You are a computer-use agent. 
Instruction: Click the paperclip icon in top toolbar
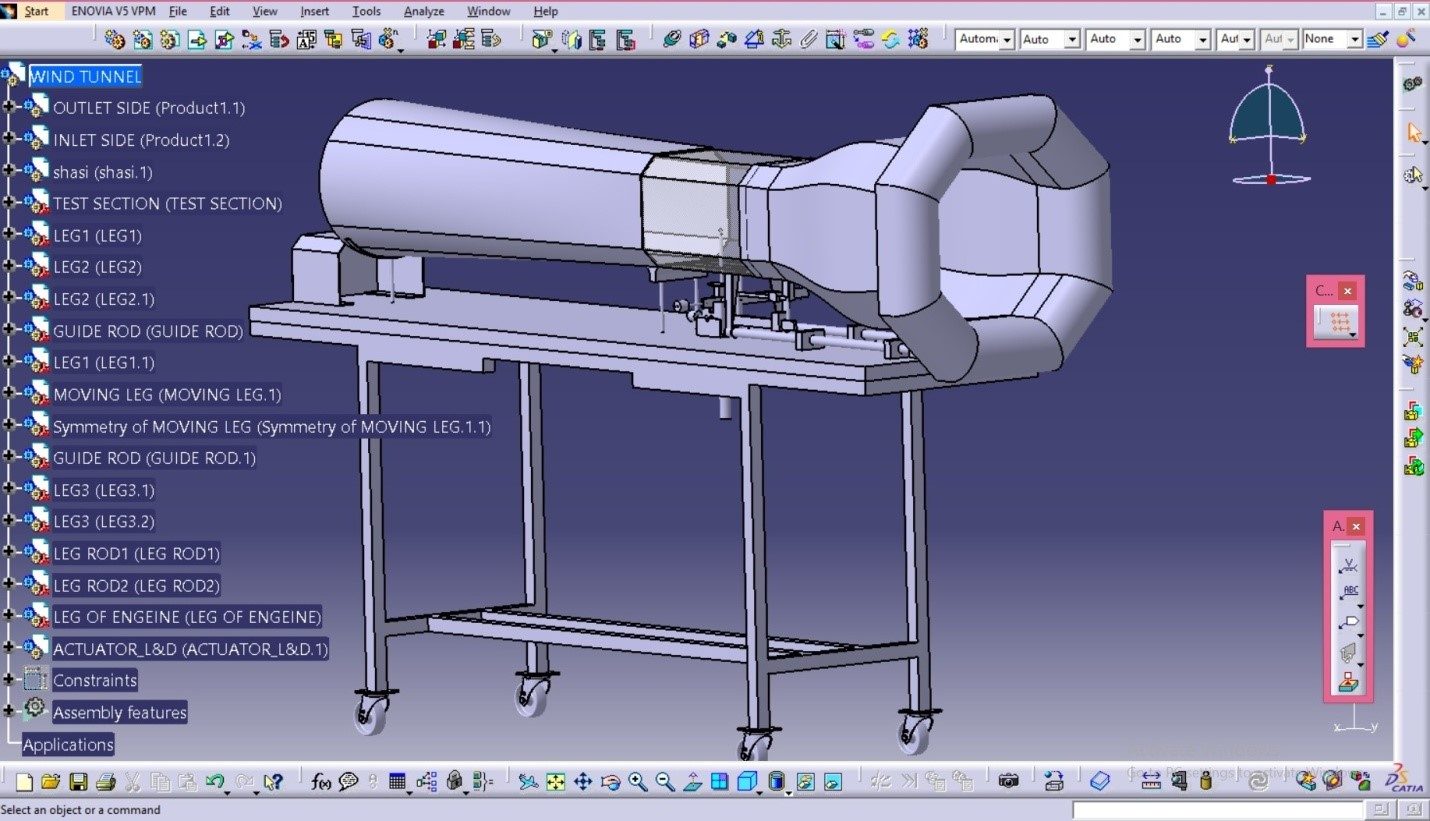(x=808, y=39)
